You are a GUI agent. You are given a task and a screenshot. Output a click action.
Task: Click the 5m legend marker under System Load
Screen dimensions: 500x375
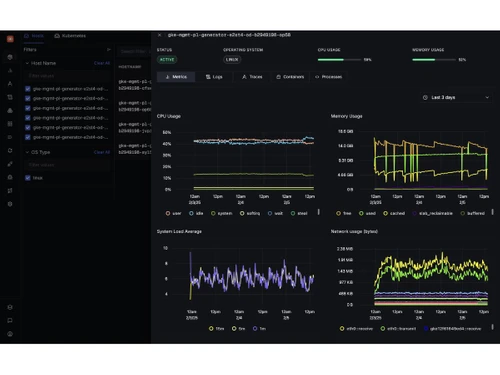[234, 329]
